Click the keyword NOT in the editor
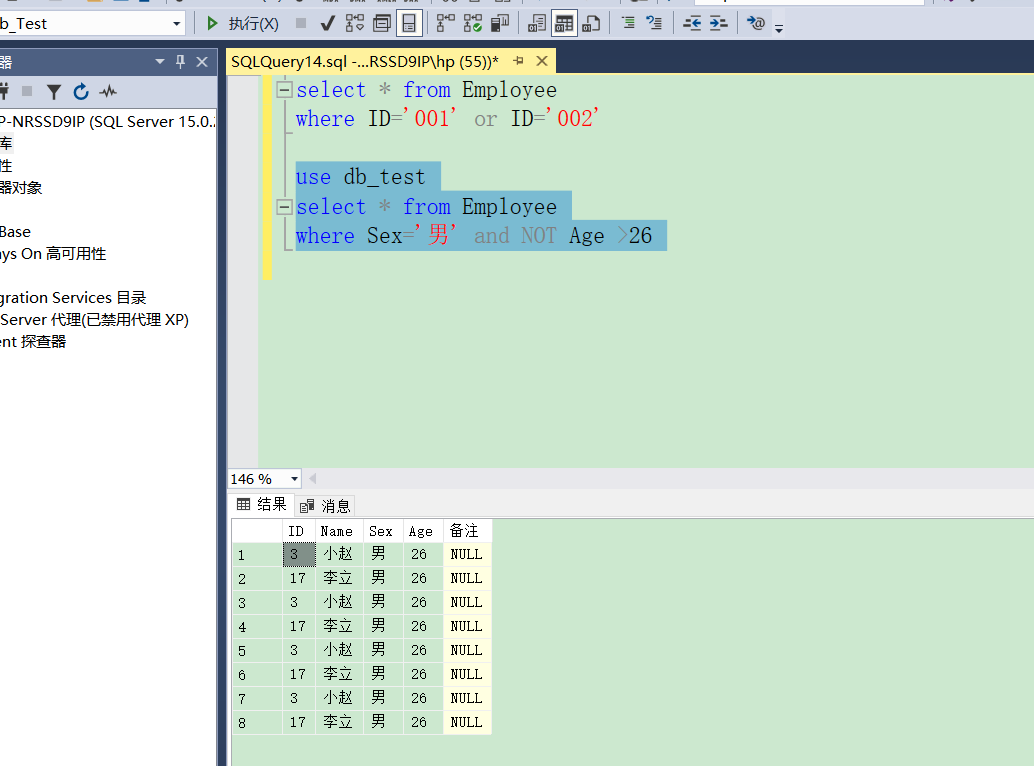The width and height of the screenshot is (1034, 766). pos(538,235)
